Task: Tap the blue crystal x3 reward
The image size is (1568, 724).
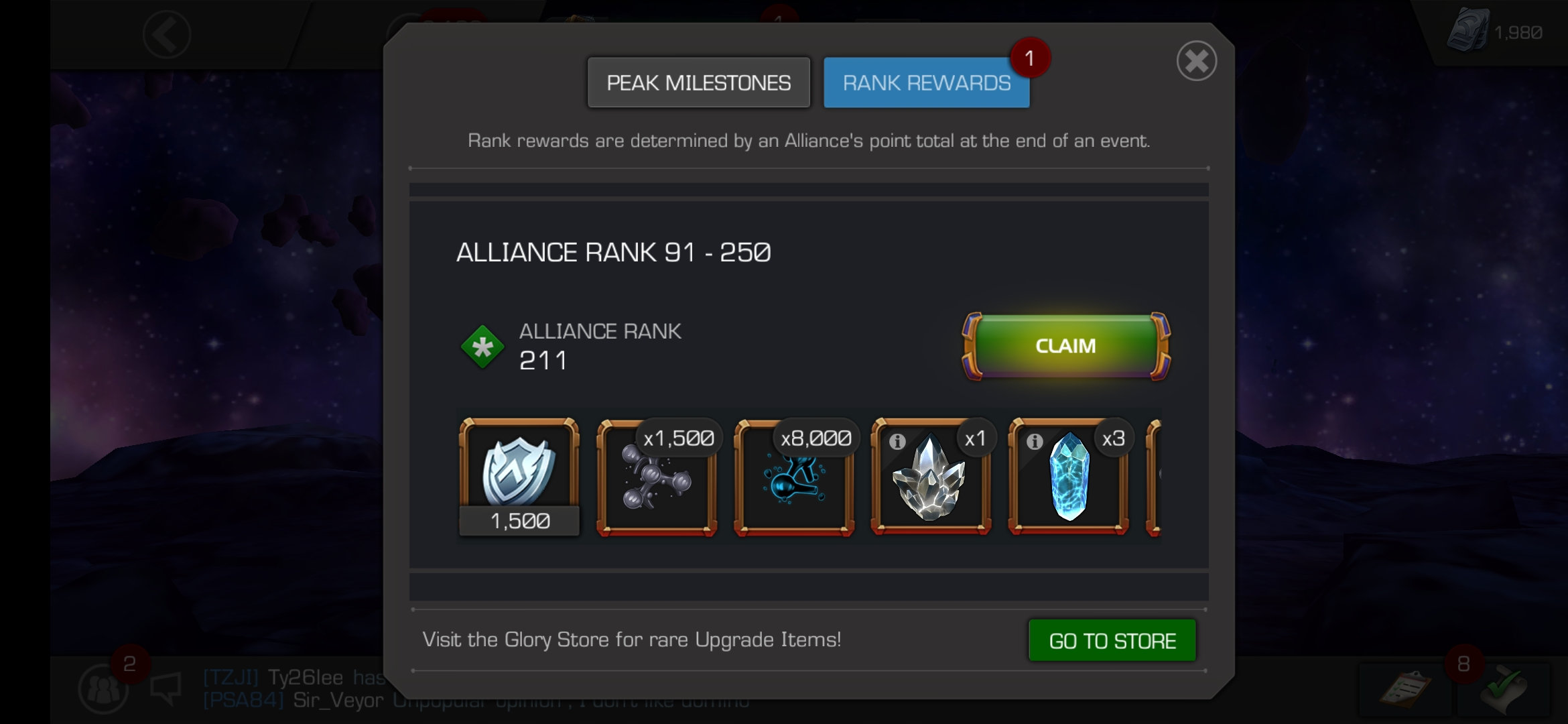Action: tap(1068, 477)
